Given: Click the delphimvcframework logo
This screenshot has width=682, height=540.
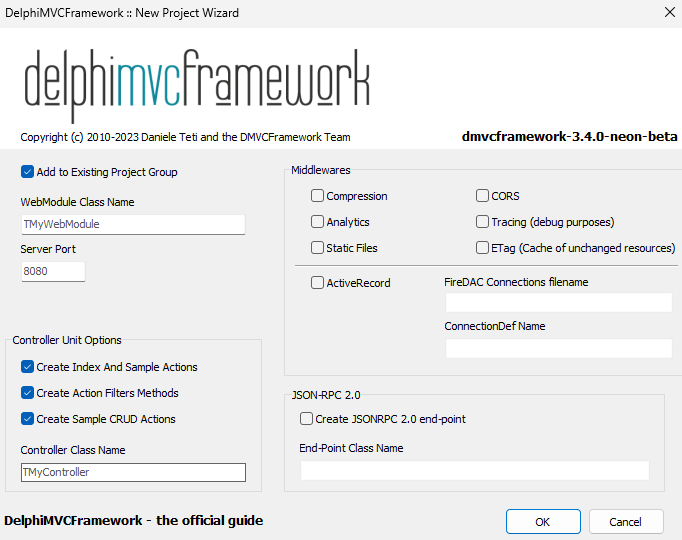Looking at the screenshot, I should point(197,85).
